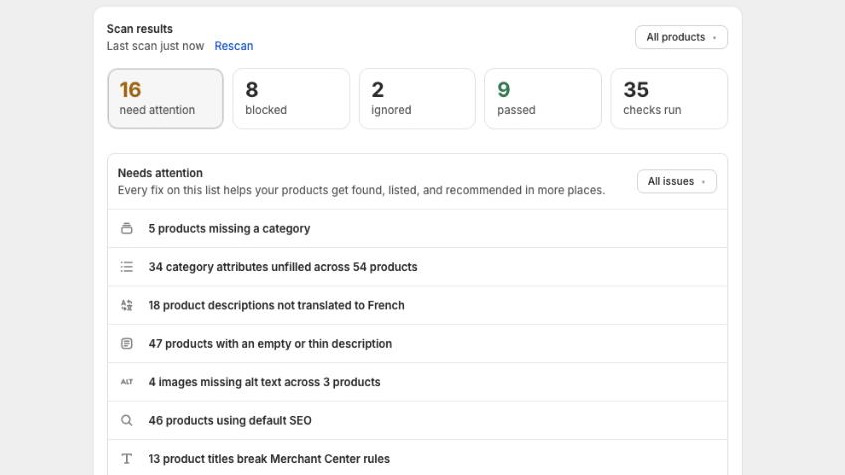Click the 'Needs attention' section heading
Screen dimensions: 845x475
160,173
